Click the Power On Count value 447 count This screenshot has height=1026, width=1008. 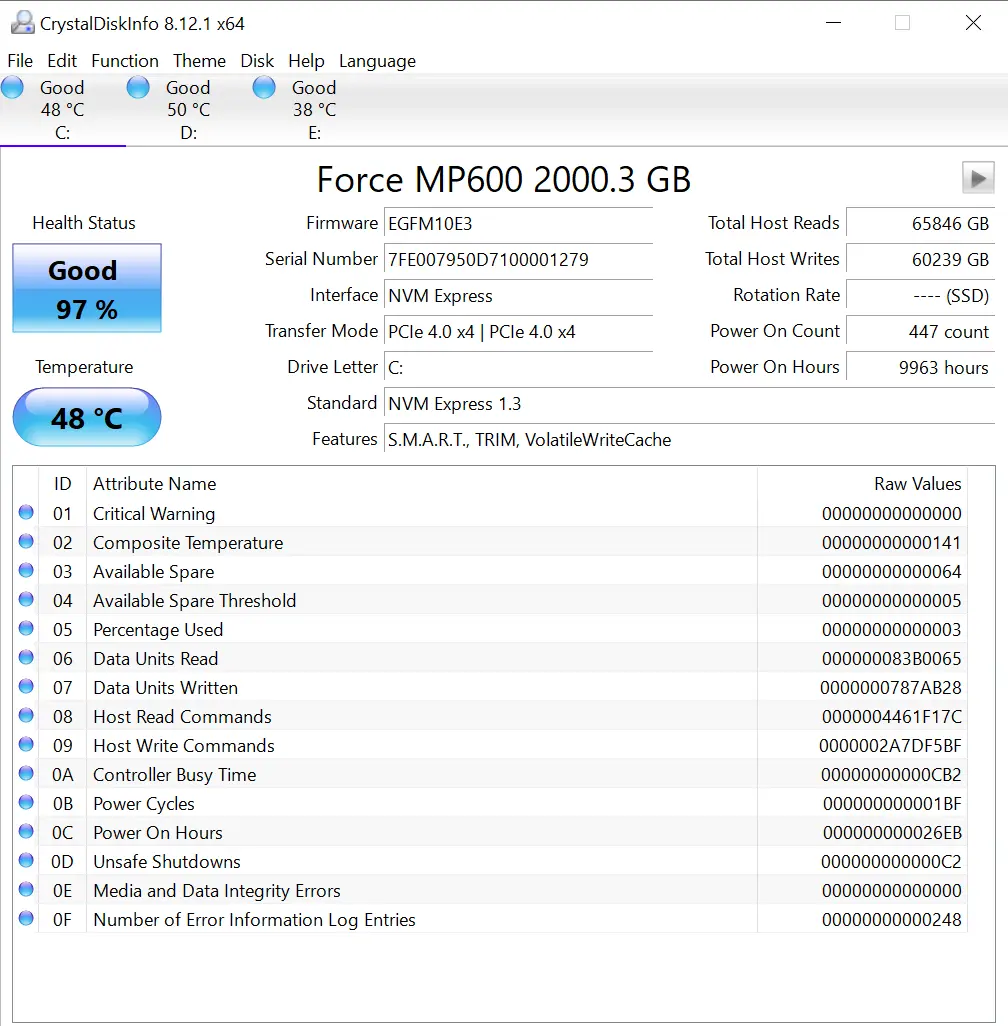[921, 332]
